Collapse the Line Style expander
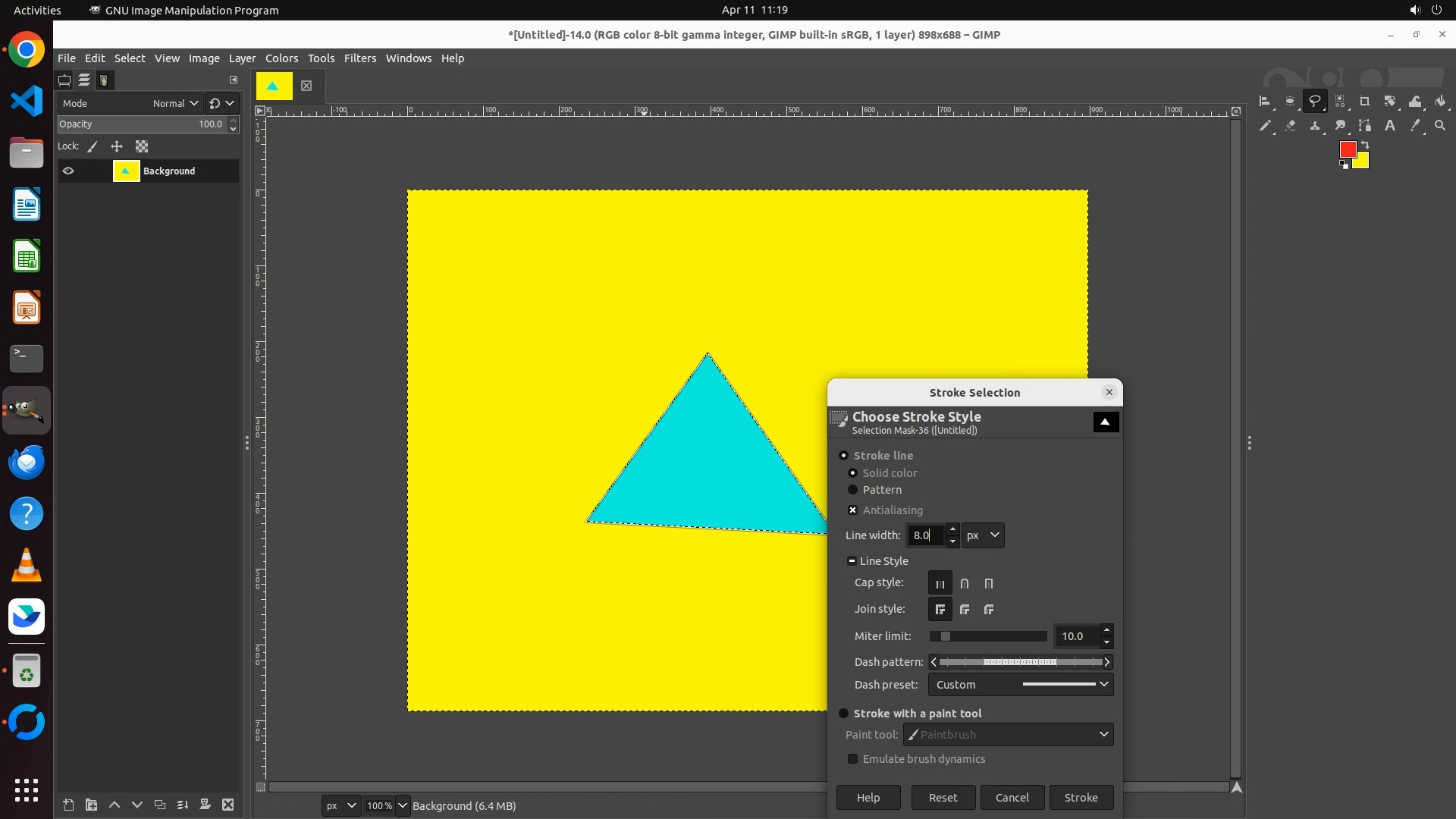Screen dimensions: 1456x819 (x=852, y=561)
